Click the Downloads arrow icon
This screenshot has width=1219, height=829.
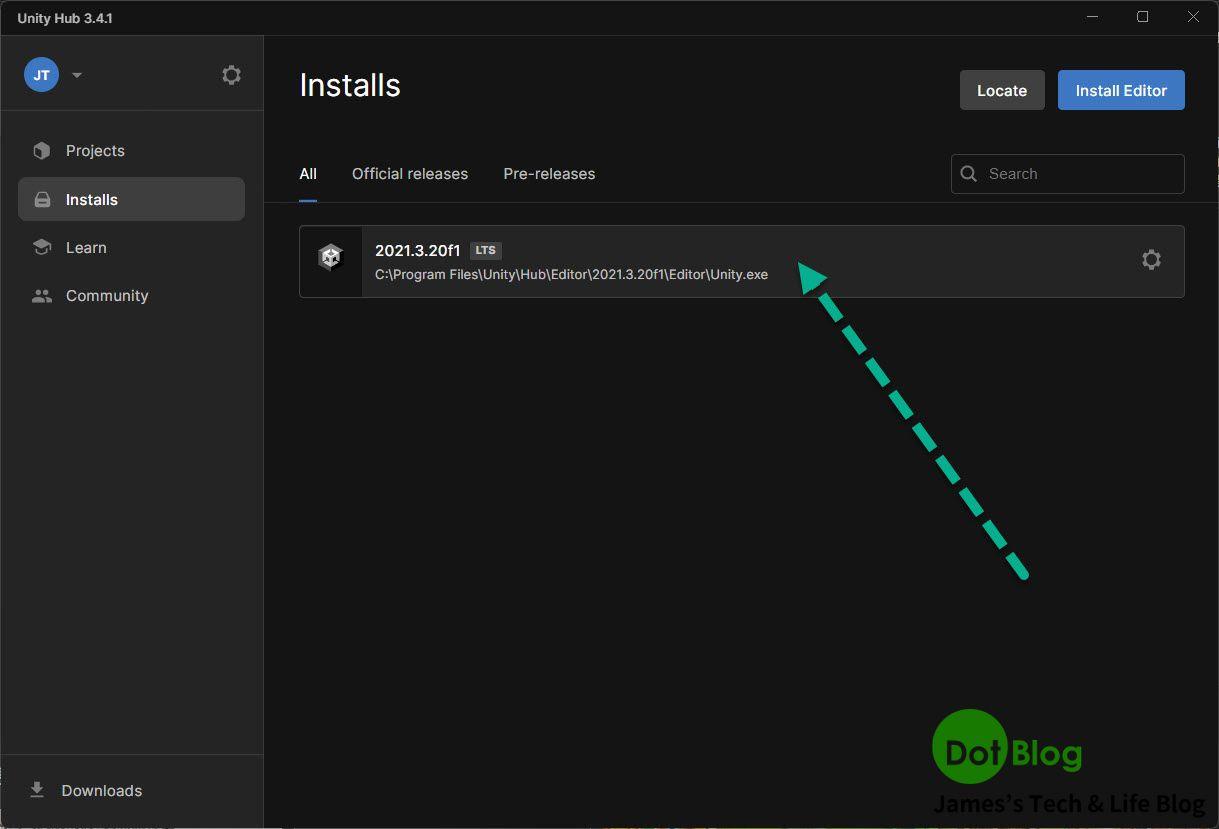[37, 790]
